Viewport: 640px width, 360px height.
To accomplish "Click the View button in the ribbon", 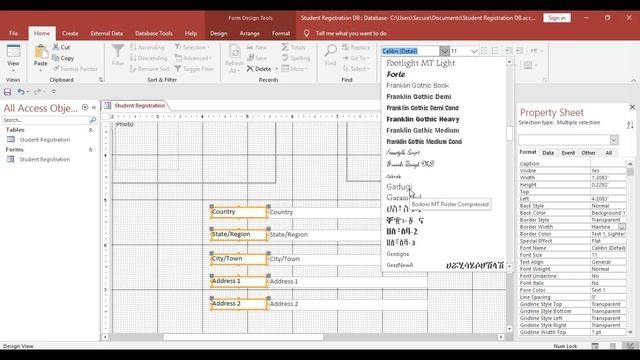I will point(13,56).
